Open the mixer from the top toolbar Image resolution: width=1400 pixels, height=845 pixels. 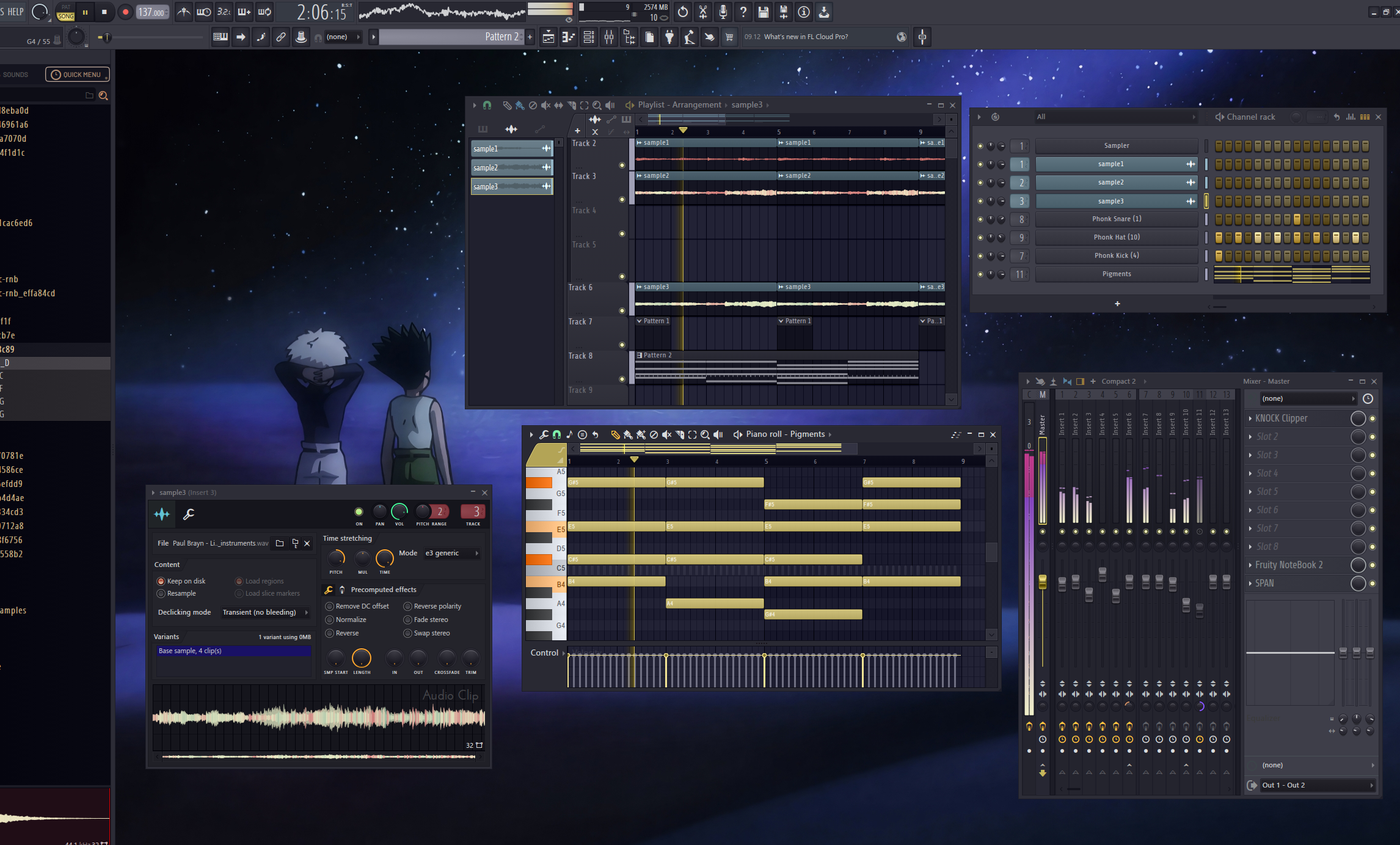click(609, 37)
